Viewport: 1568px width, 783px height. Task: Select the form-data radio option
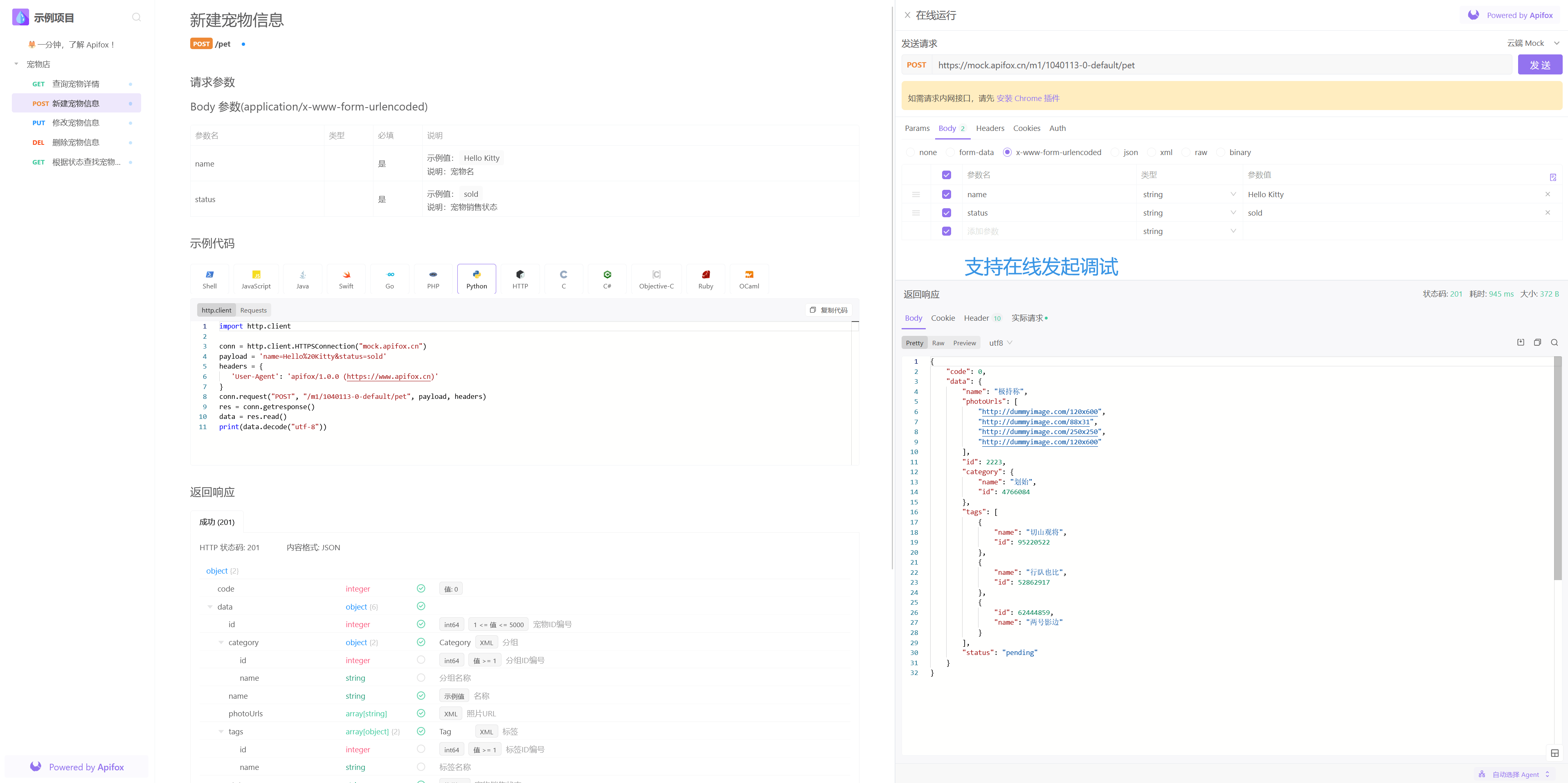pos(951,152)
